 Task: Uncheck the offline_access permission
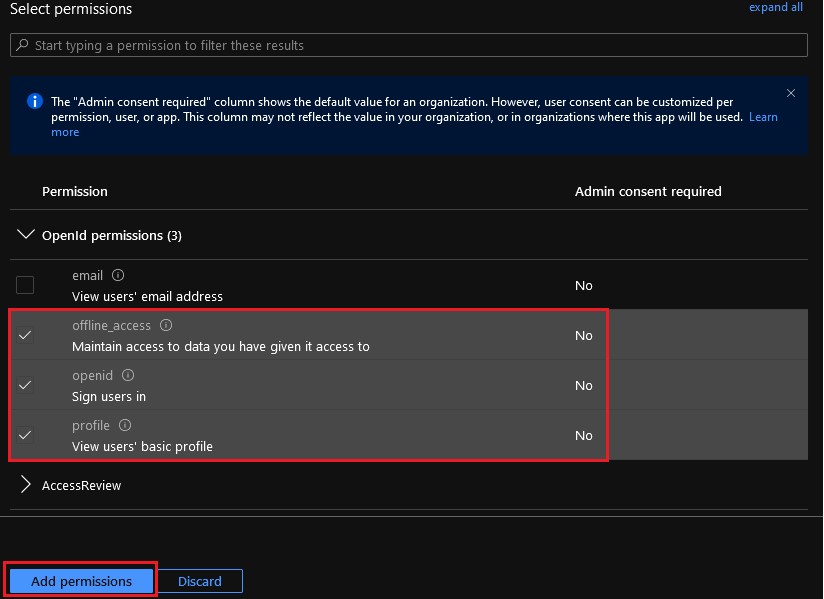point(24,335)
